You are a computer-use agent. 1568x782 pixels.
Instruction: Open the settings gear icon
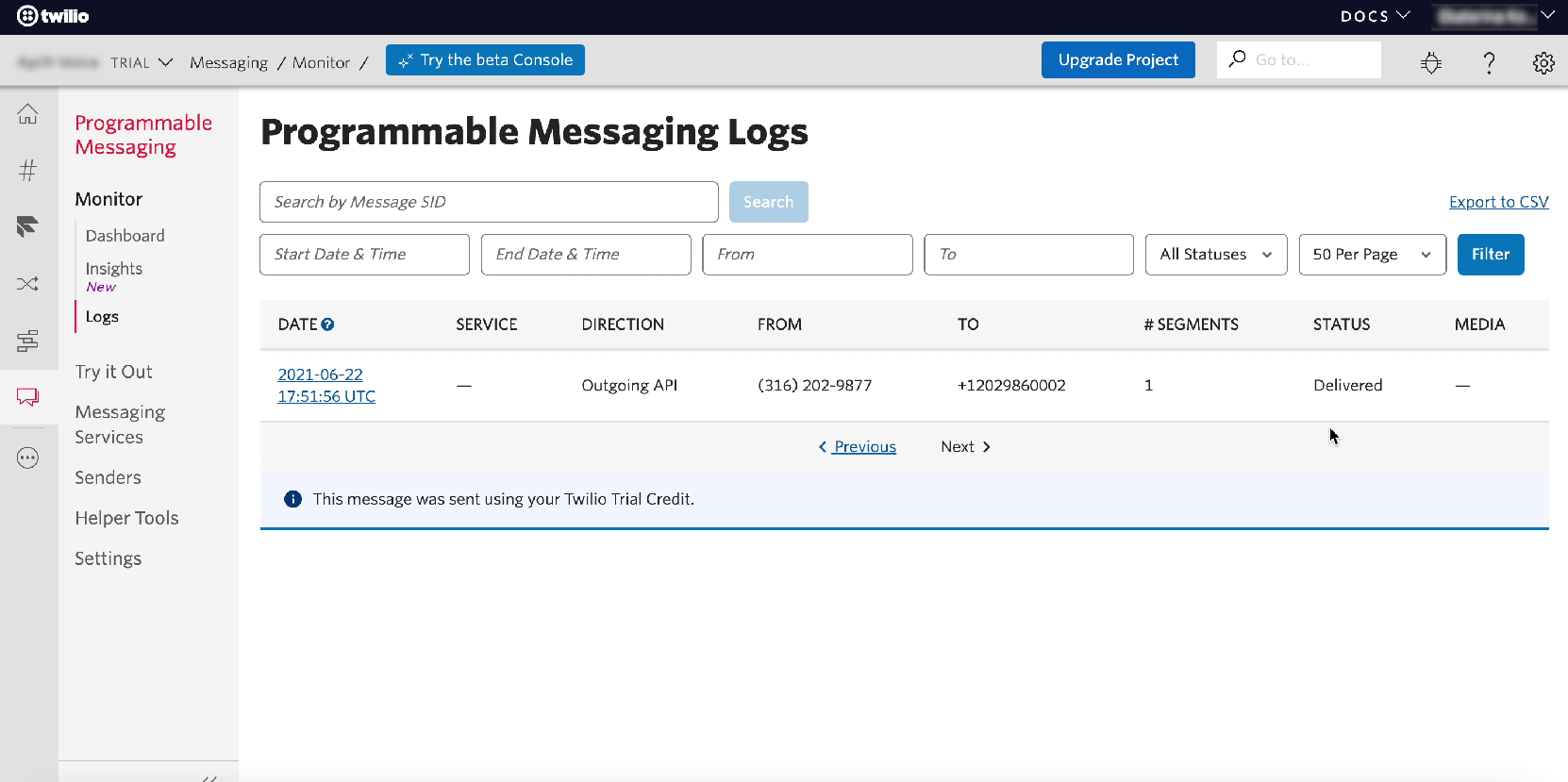(x=1543, y=63)
